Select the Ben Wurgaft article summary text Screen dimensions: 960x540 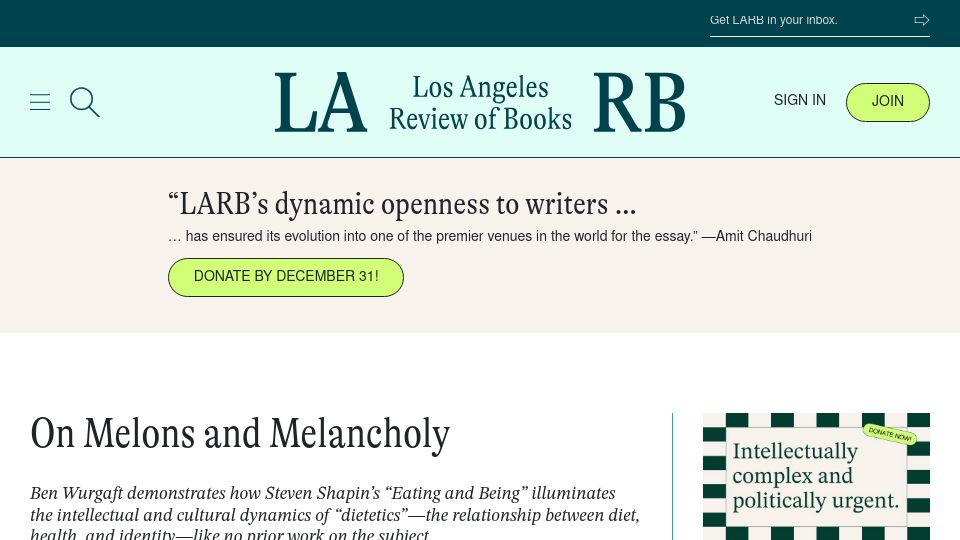tap(335, 512)
